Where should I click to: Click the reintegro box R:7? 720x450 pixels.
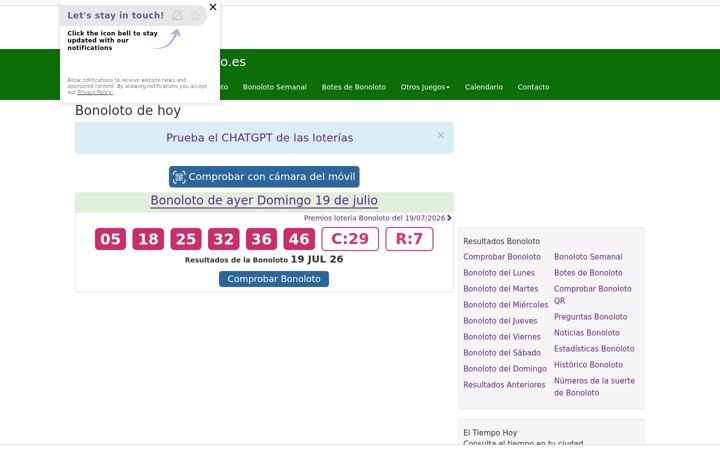tap(409, 239)
